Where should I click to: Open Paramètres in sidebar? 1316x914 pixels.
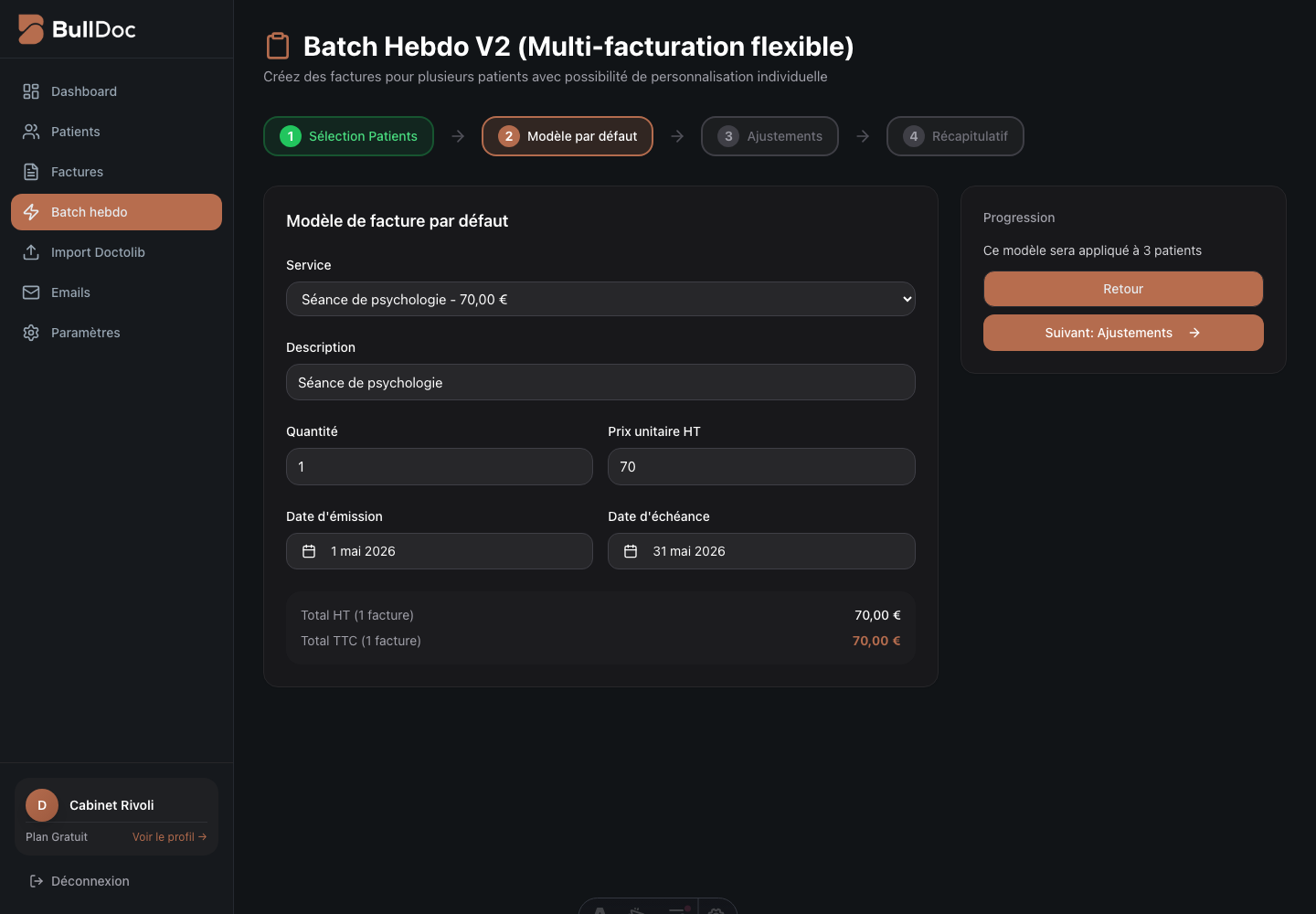(116, 333)
